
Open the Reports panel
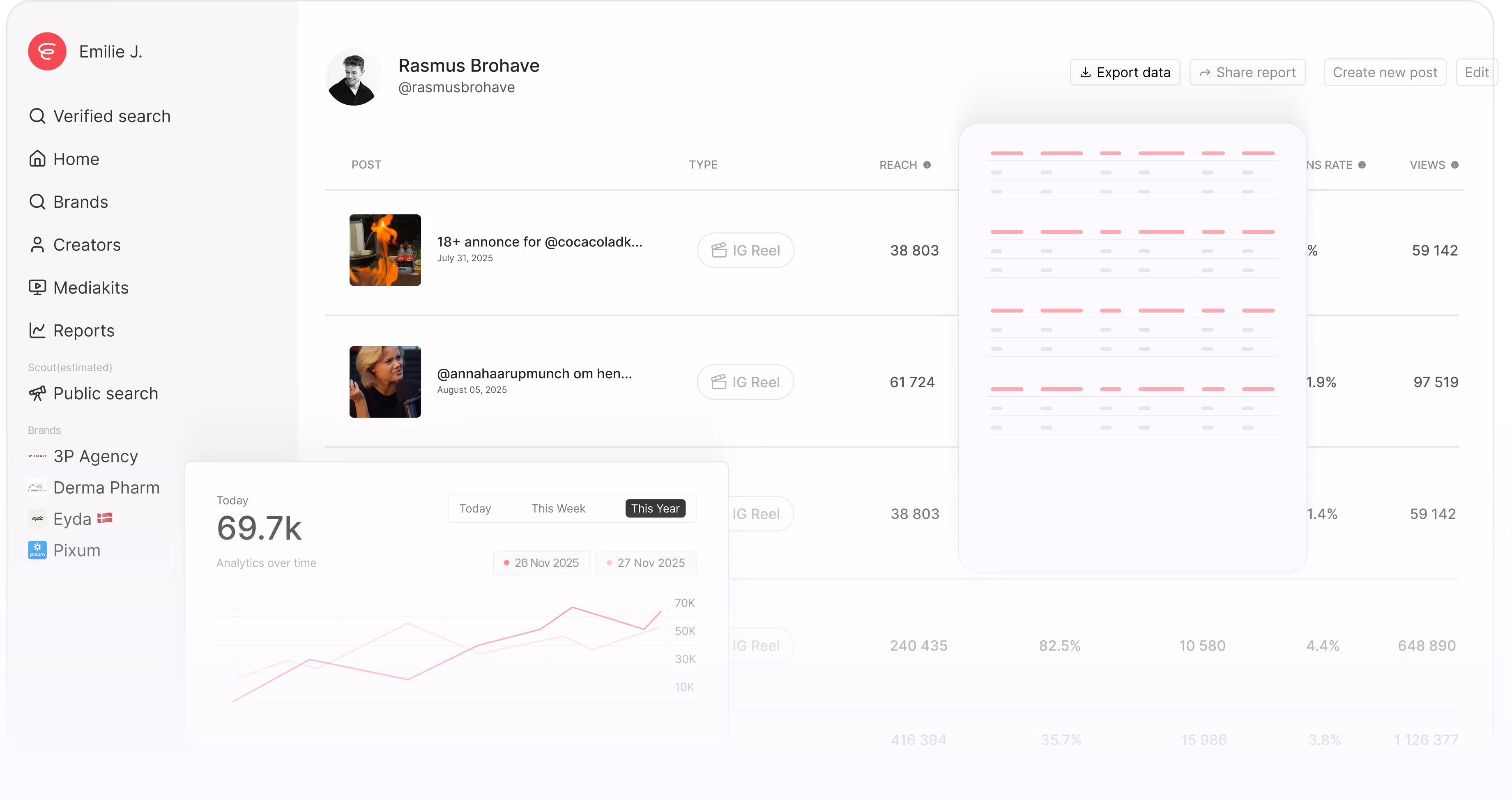(83, 331)
